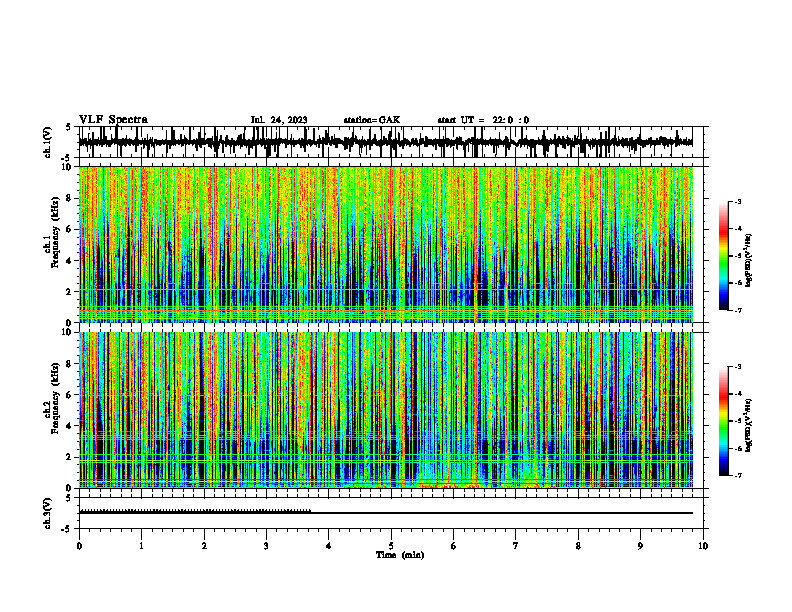
Task: Click the ch.1 spectrogram '6' kHz tick label
Action: (69, 229)
